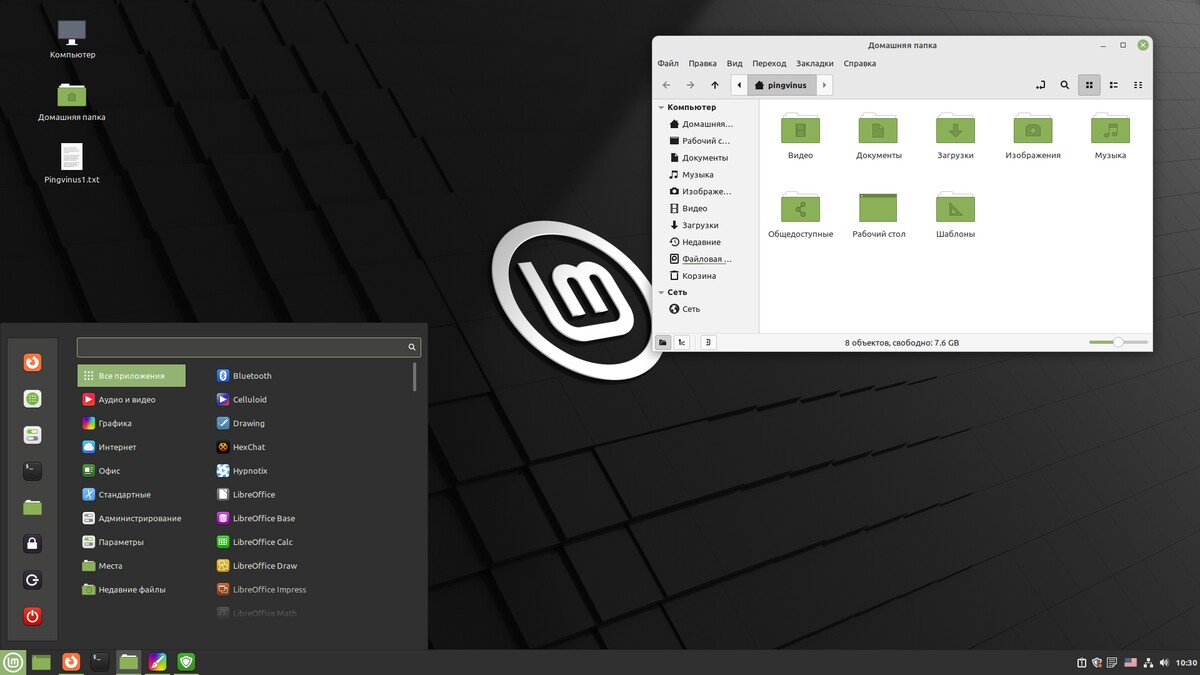Switch to list view in the file manager
The width and height of the screenshot is (1200, 675).
1114,85
